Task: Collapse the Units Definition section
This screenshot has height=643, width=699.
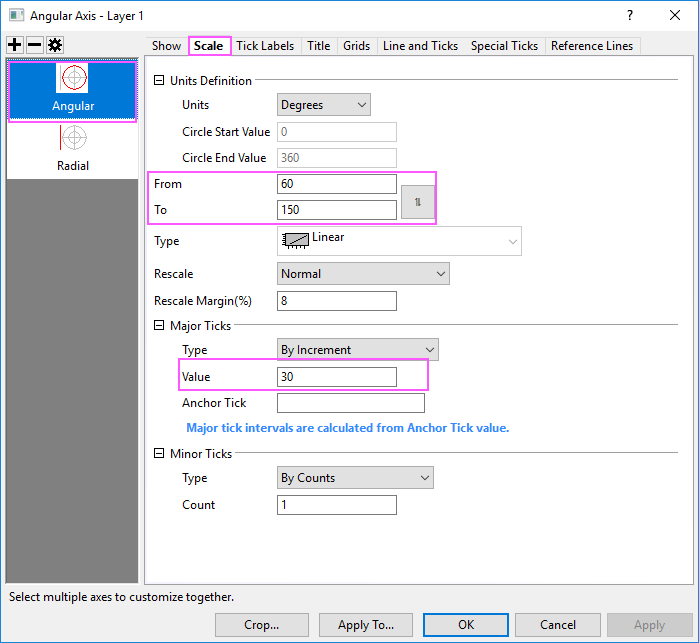Action: tap(160, 81)
